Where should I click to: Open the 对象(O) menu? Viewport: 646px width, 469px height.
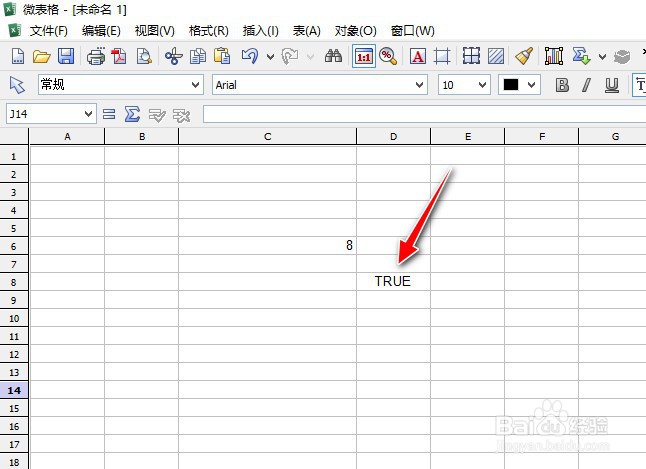pos(356,30)
